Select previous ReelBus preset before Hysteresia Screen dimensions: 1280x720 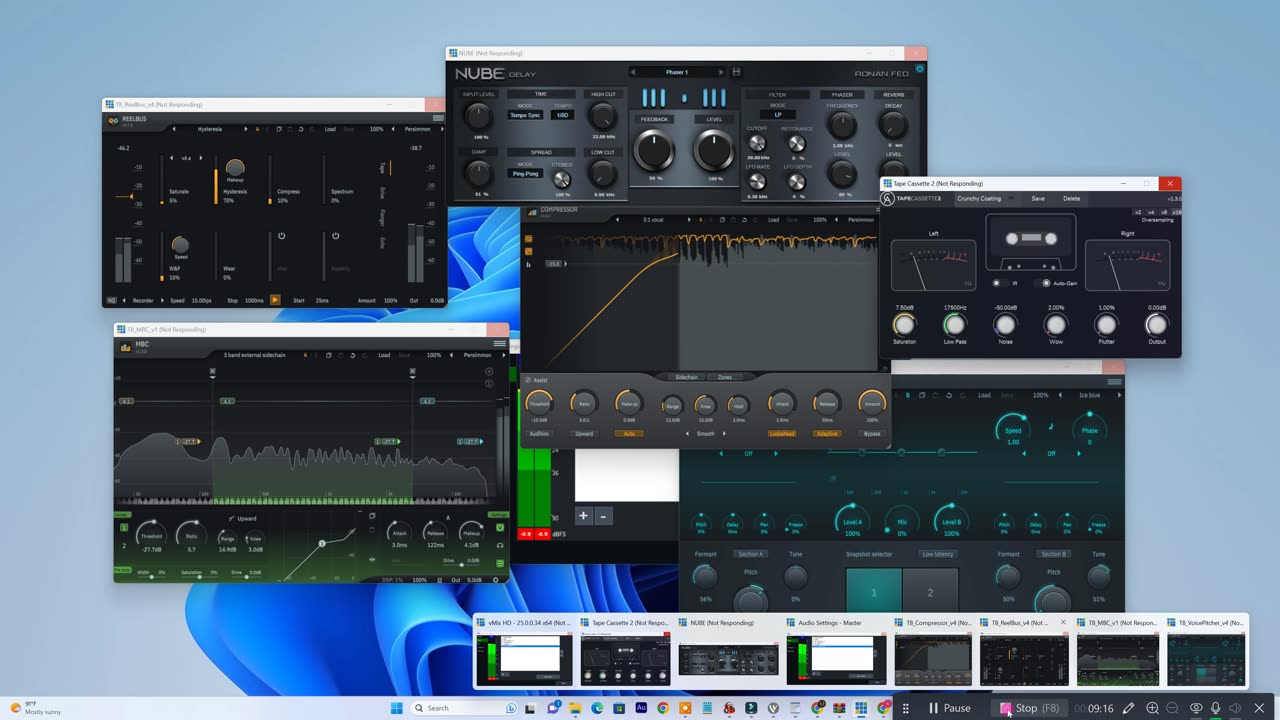tap(174, 129)
